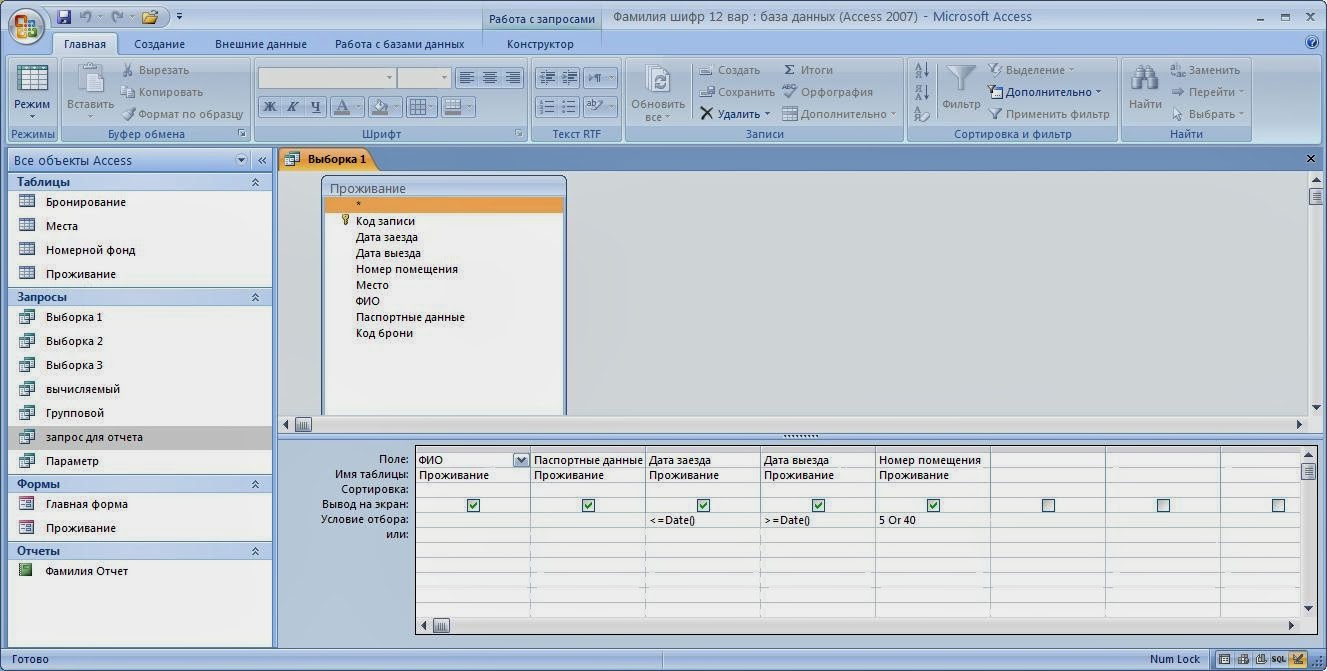
Task: Click the font color A swatch
Action: (342, 107)
